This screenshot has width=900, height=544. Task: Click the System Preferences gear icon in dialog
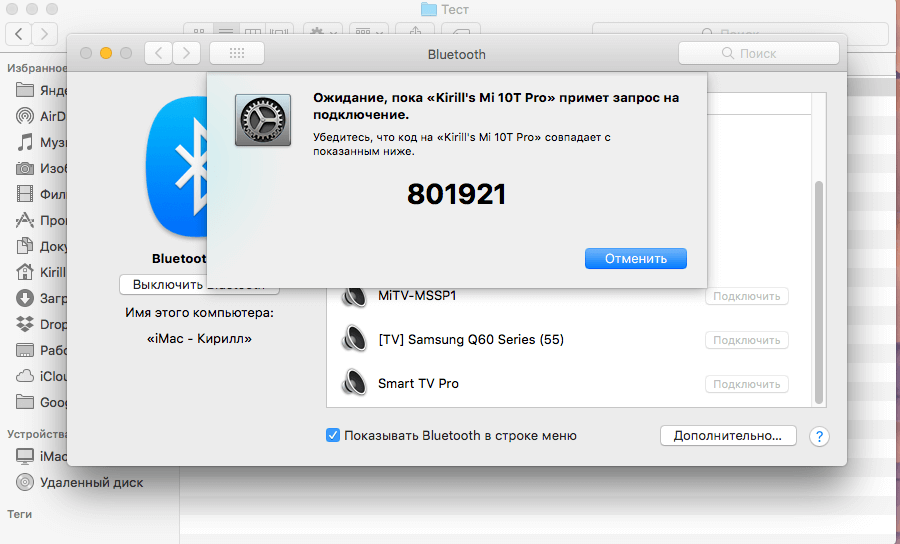pos(263,121)
